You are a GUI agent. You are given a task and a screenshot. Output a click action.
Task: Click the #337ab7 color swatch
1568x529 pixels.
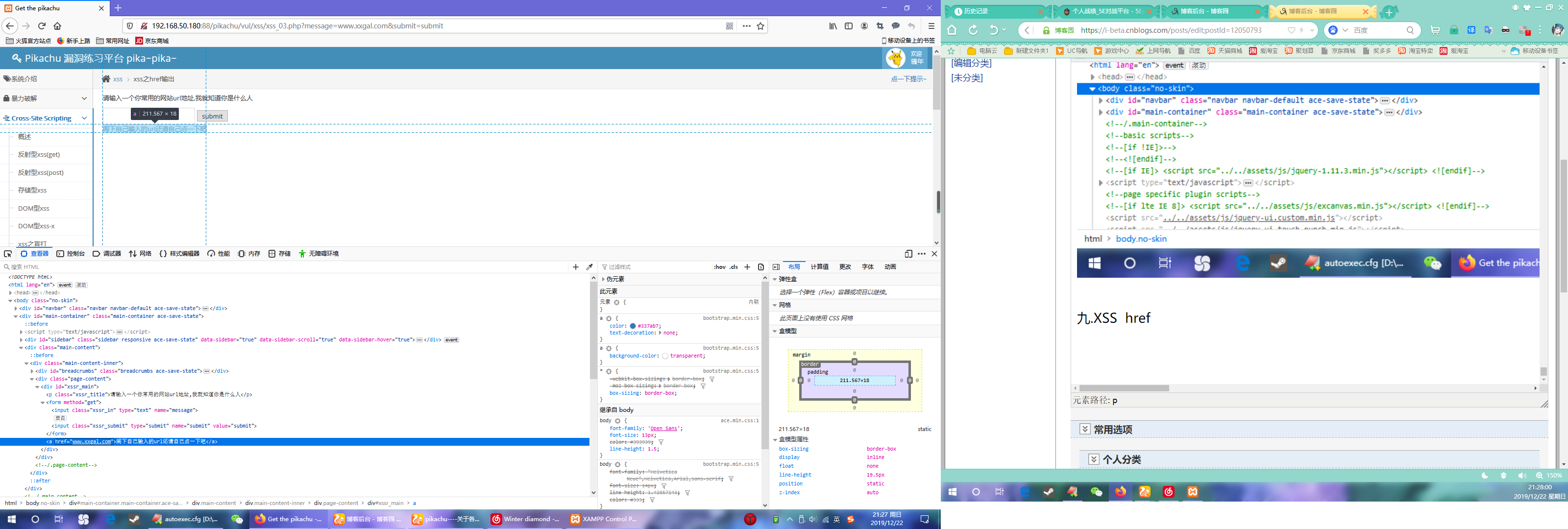(633, 326)
